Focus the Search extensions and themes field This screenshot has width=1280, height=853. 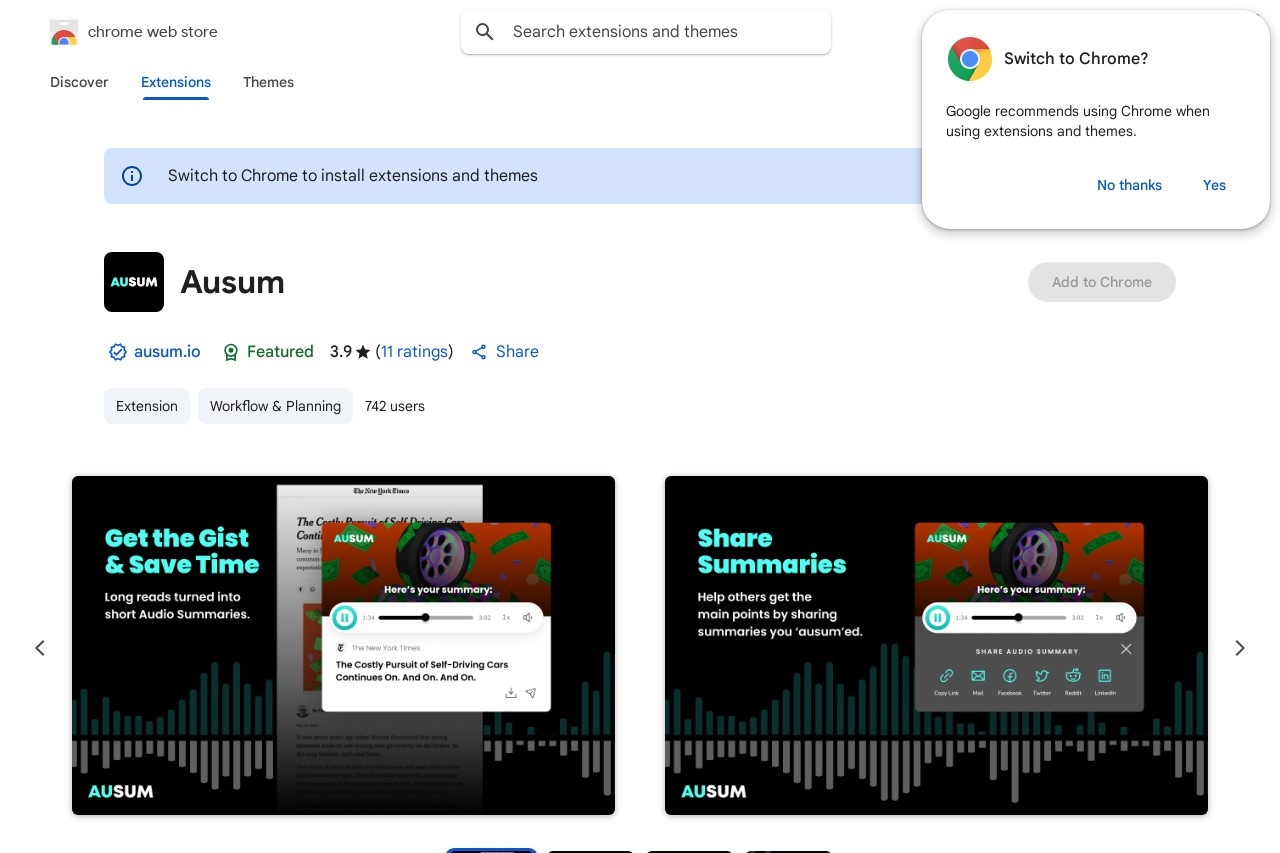point(646,32)
